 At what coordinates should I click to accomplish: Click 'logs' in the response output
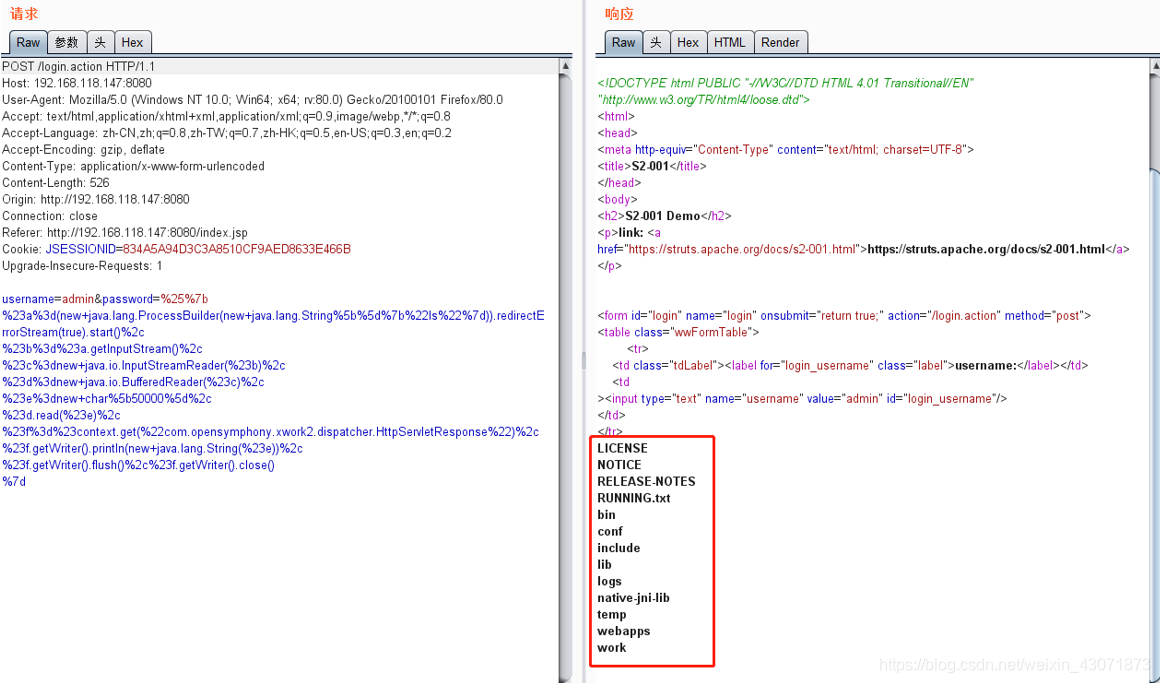click(610, 582)
